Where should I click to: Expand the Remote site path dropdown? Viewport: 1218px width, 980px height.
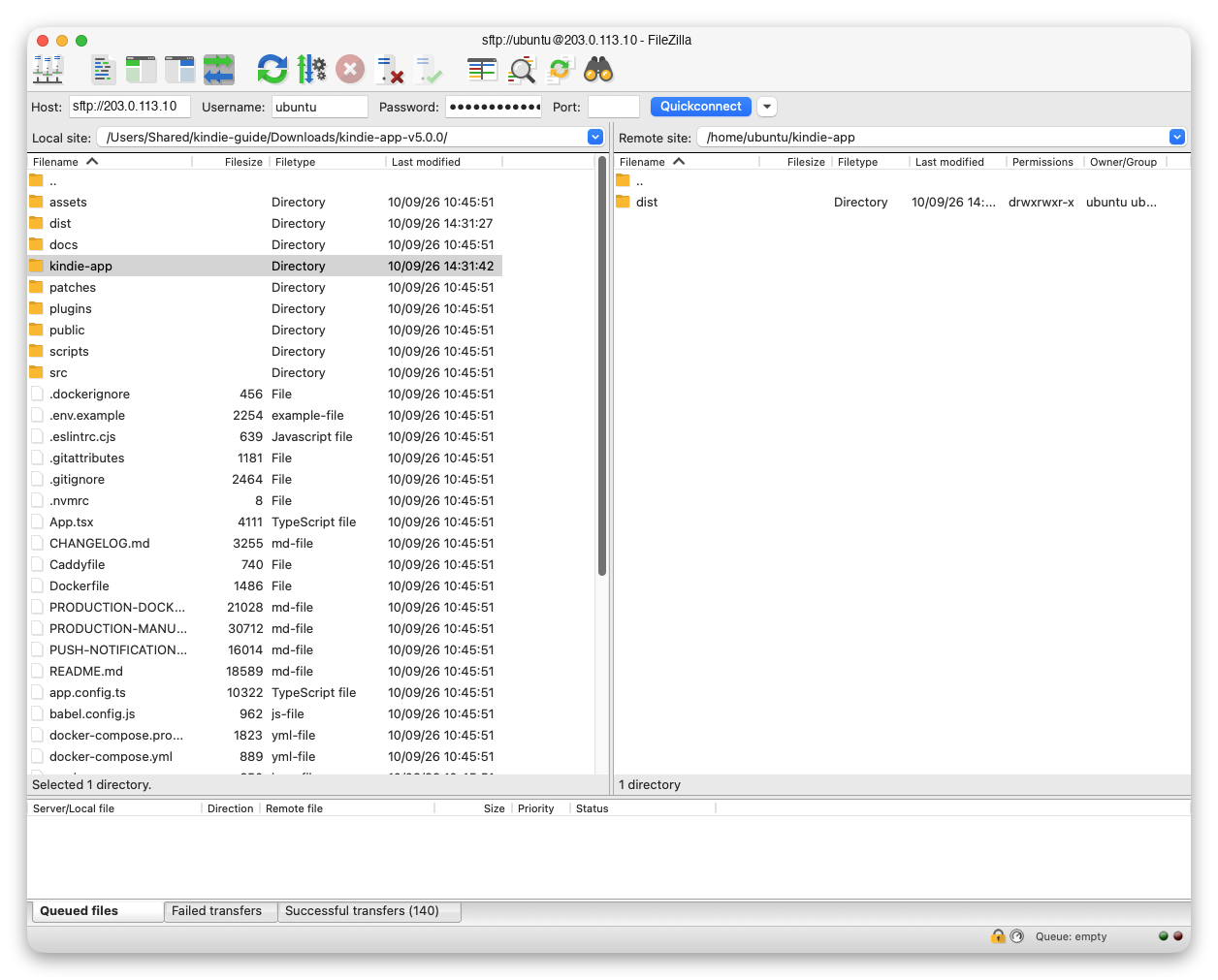pyautogui.click(x=1177, y=137)
